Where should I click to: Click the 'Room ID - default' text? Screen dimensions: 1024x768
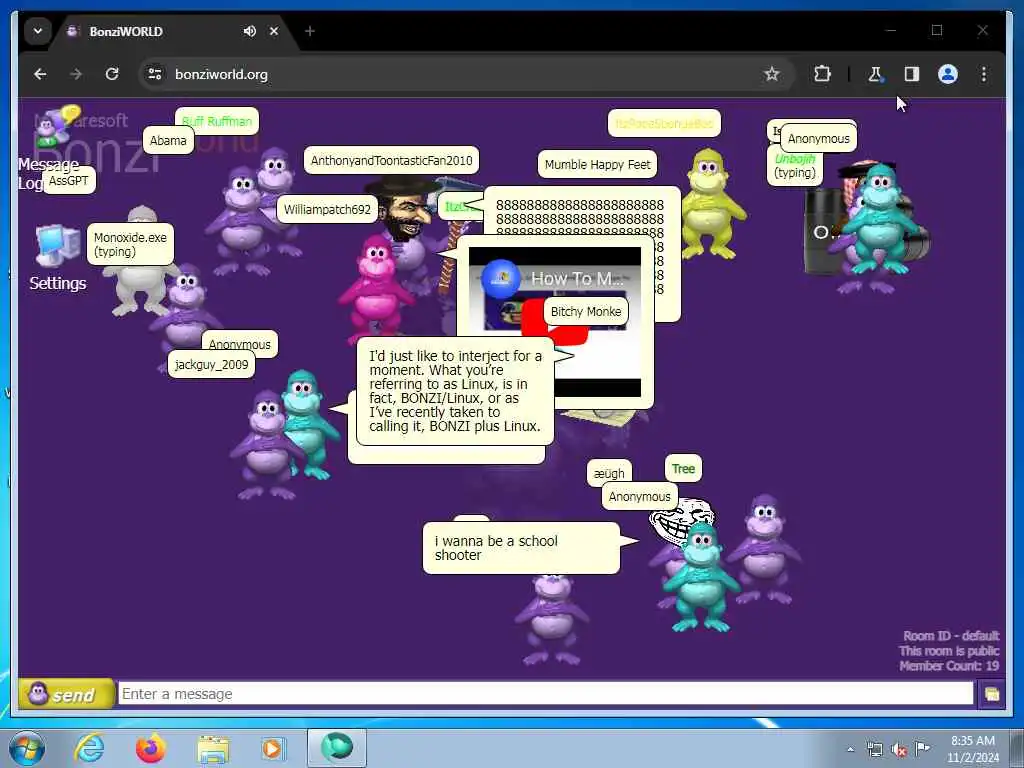(951, 636)
